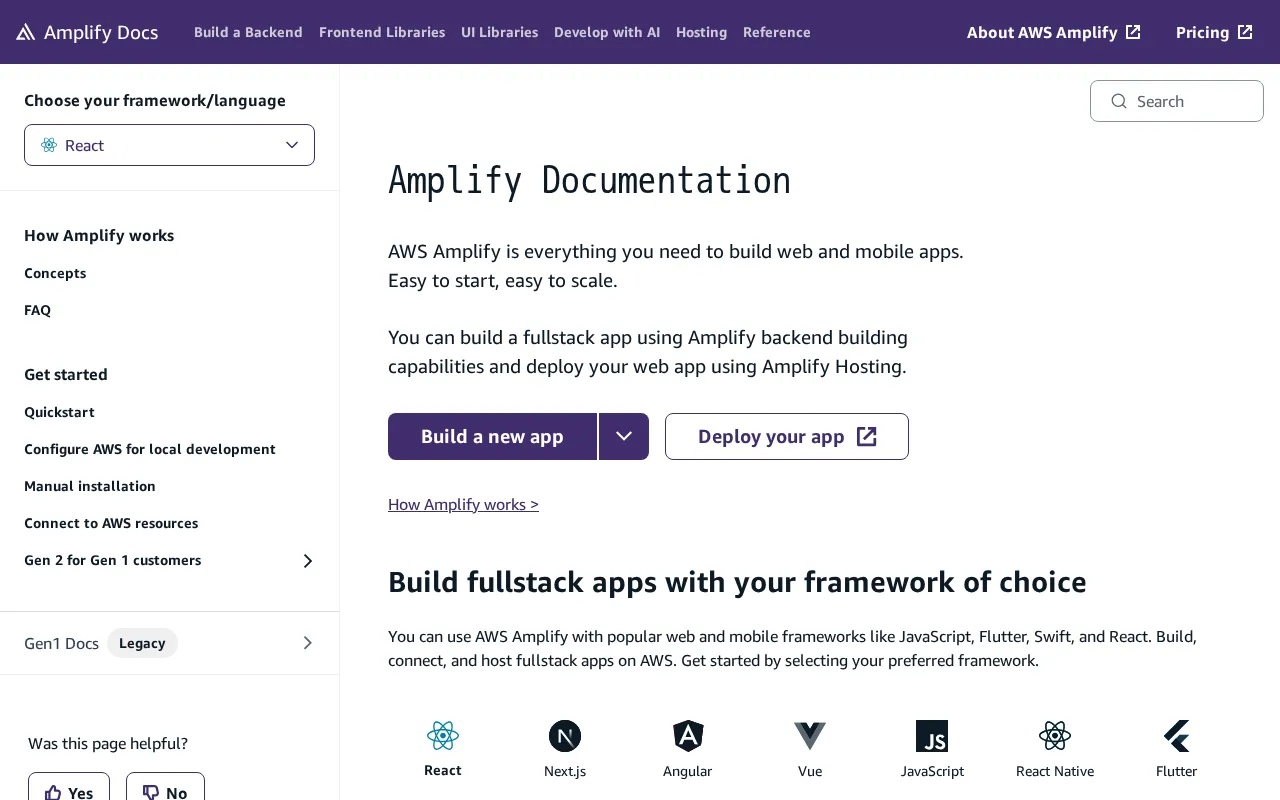This screenshot has height=800, width=1280.
Task: Click the external link icon beside Pricing
Action: point(1245,32)
